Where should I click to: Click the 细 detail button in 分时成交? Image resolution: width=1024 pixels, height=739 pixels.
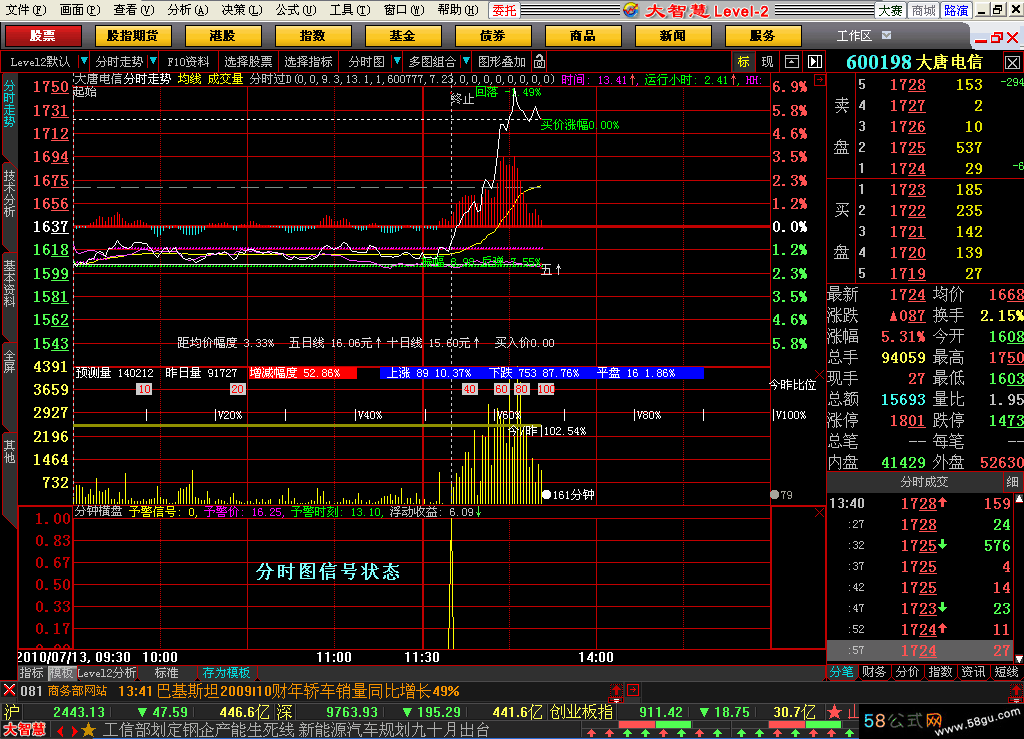pos(1012,482)
